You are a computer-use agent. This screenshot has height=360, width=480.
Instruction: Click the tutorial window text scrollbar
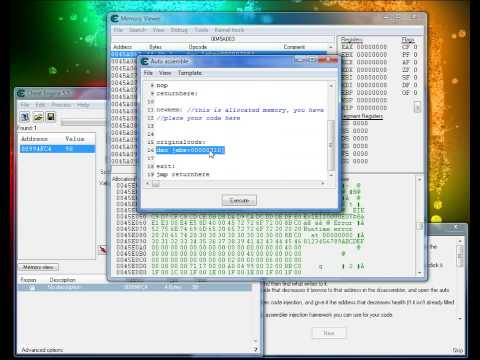(460, 256)
